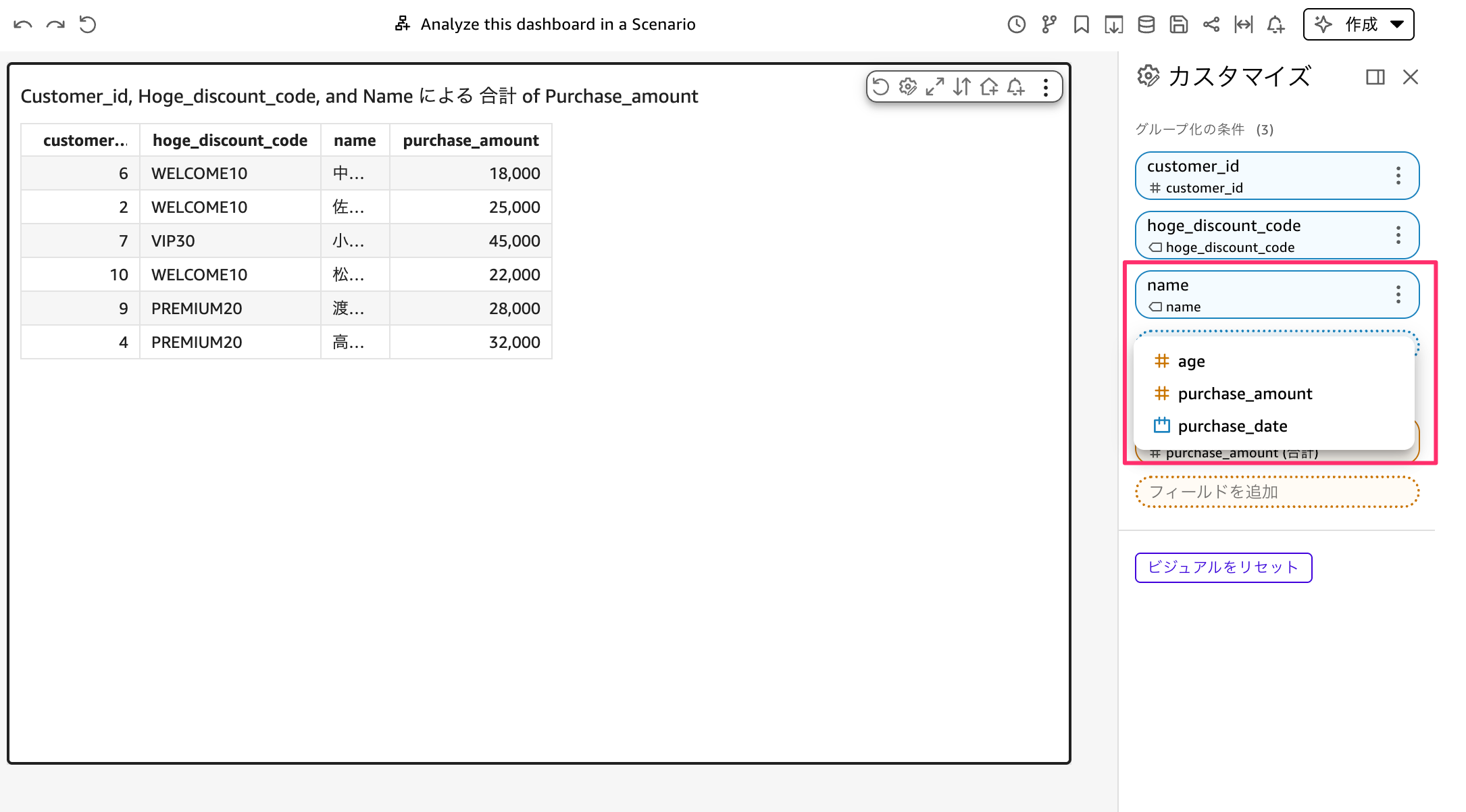Screen dimensions: 1466x812
Task: Click the redo arrow icon
Action: click(55, 25)
